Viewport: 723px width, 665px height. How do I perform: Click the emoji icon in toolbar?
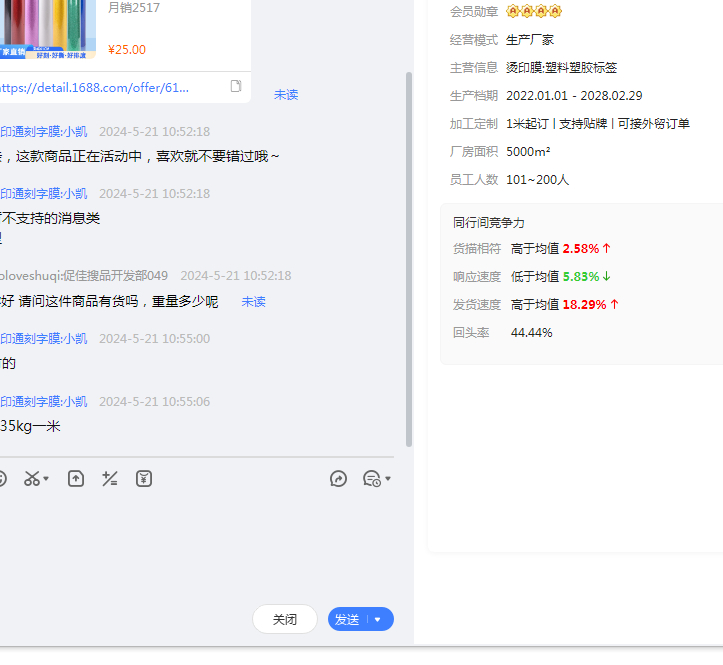[2, 479]
